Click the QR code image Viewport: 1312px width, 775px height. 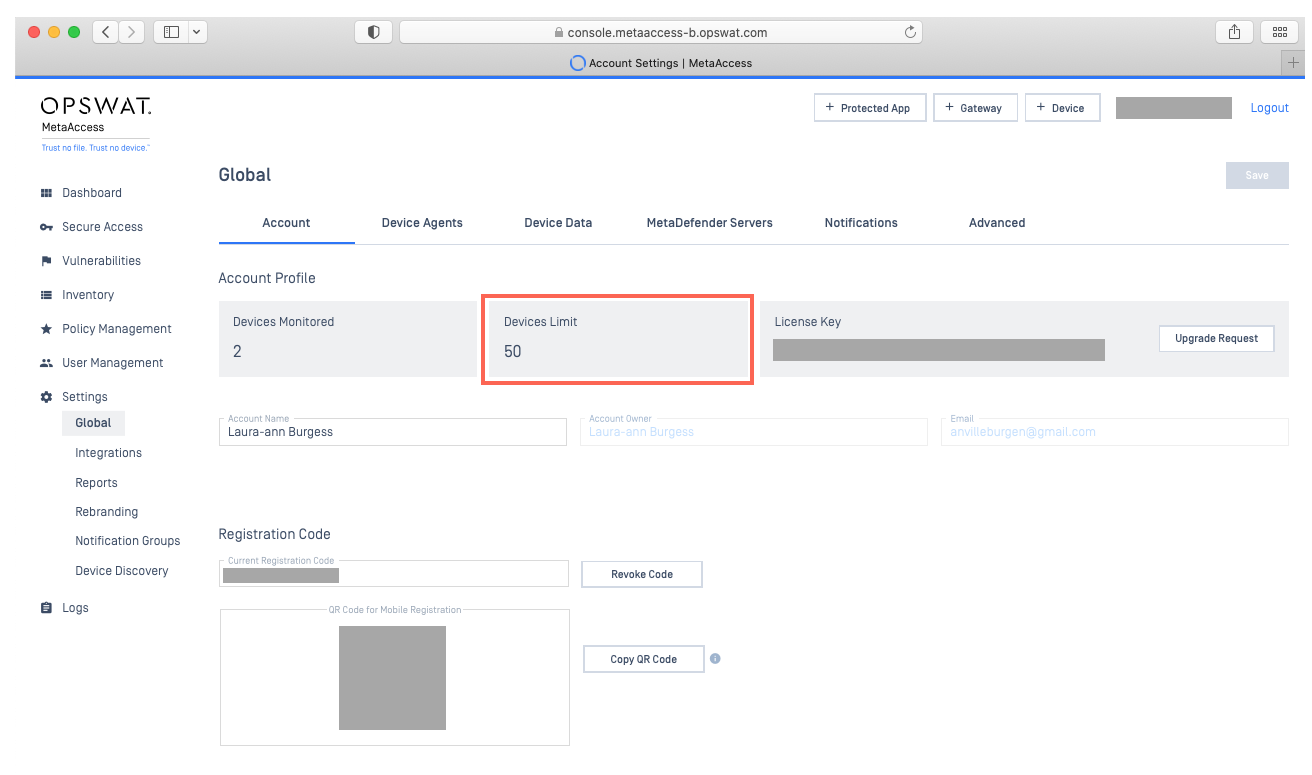pos(392,678)
